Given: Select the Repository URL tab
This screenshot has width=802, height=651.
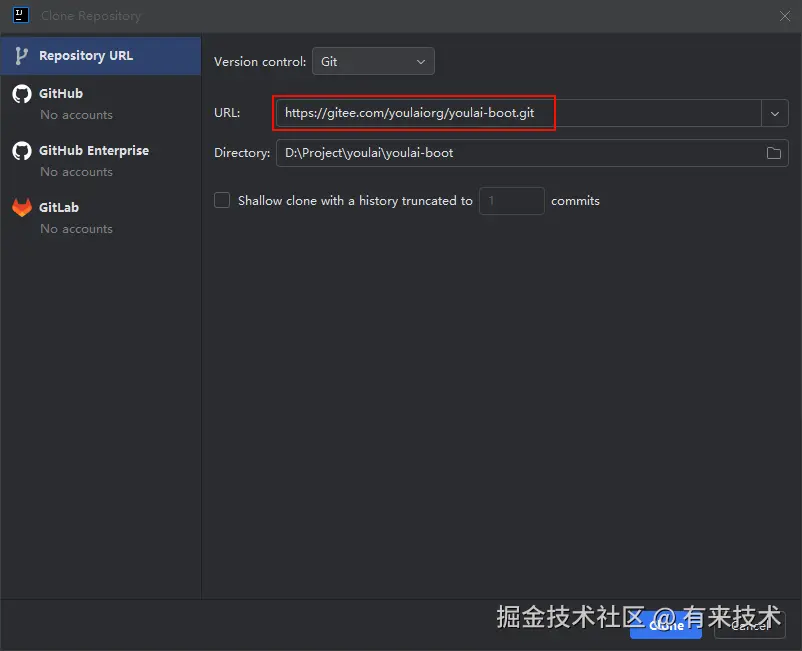Looking at the screenshot, I should pos(101,56).
